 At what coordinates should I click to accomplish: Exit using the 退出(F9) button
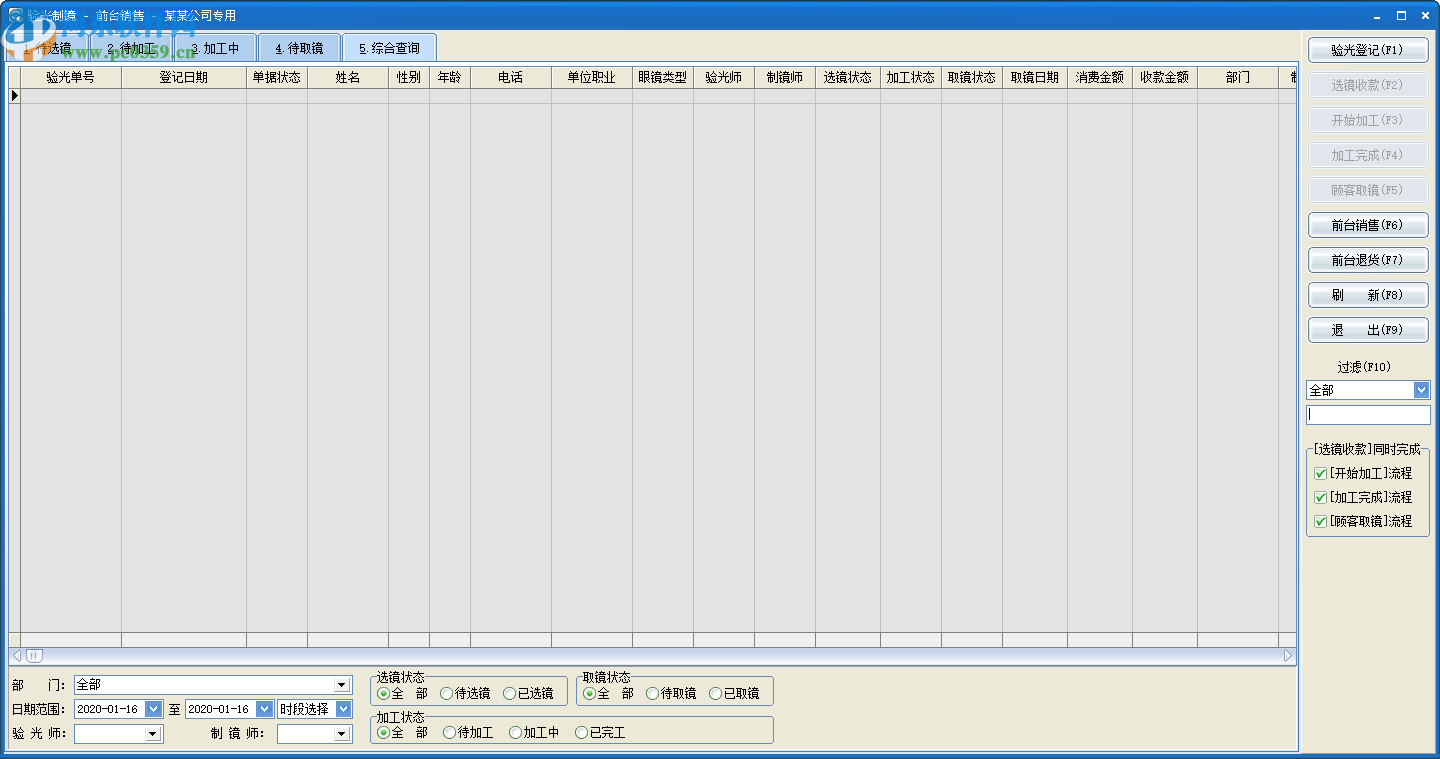[1368, 330]
